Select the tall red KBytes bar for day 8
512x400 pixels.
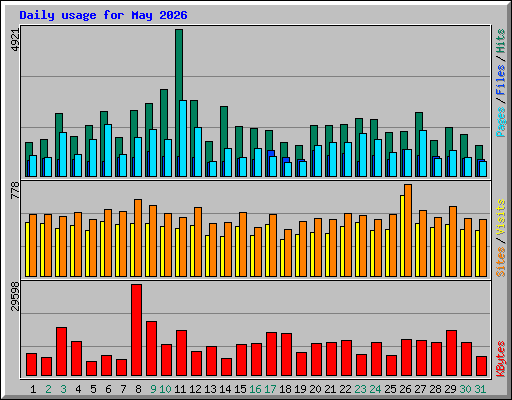[x=136, y=330]
